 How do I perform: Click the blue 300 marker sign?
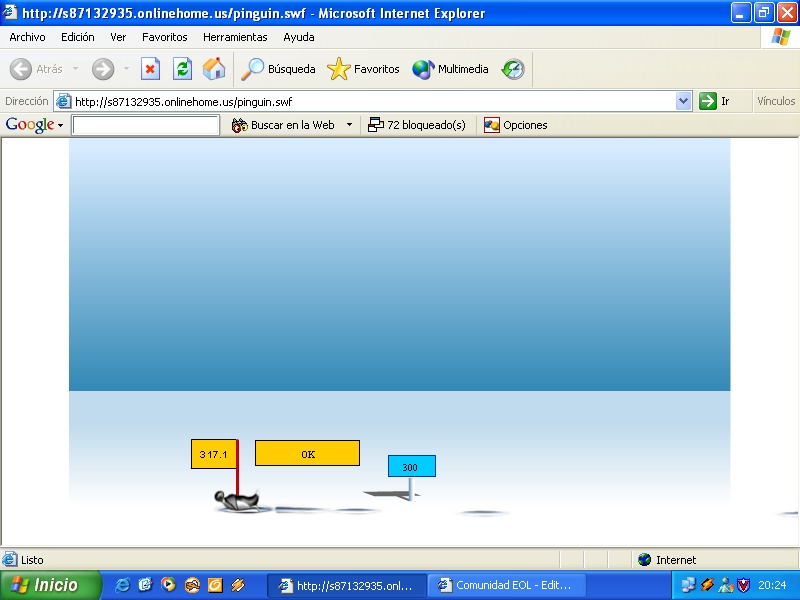click(412, 466)
